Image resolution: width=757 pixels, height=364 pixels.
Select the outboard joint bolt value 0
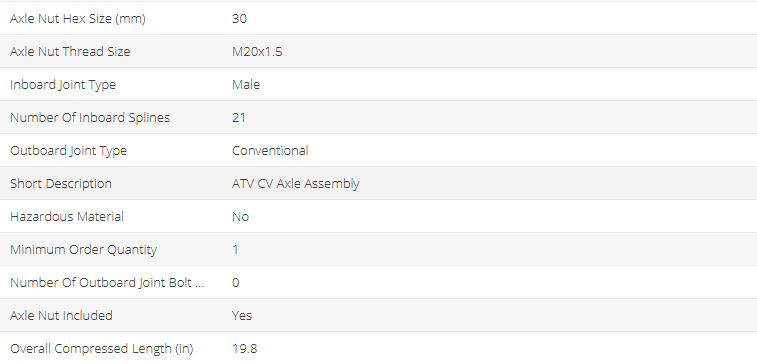pos(236,283)
